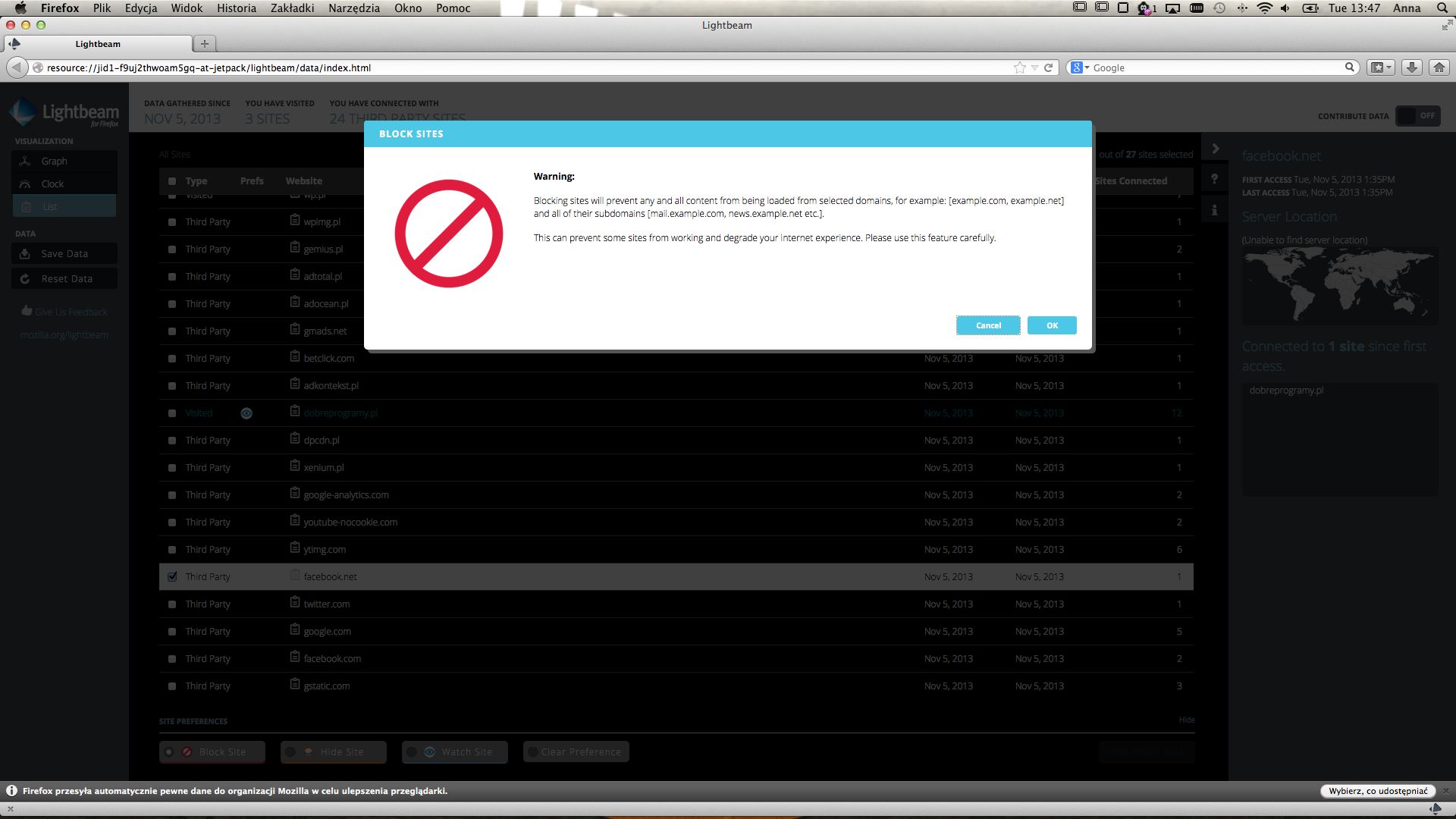This screenshot has width=1456, height=819.
Task: Click the site icon beside facebook.com
Action: [x=295, y=657]
